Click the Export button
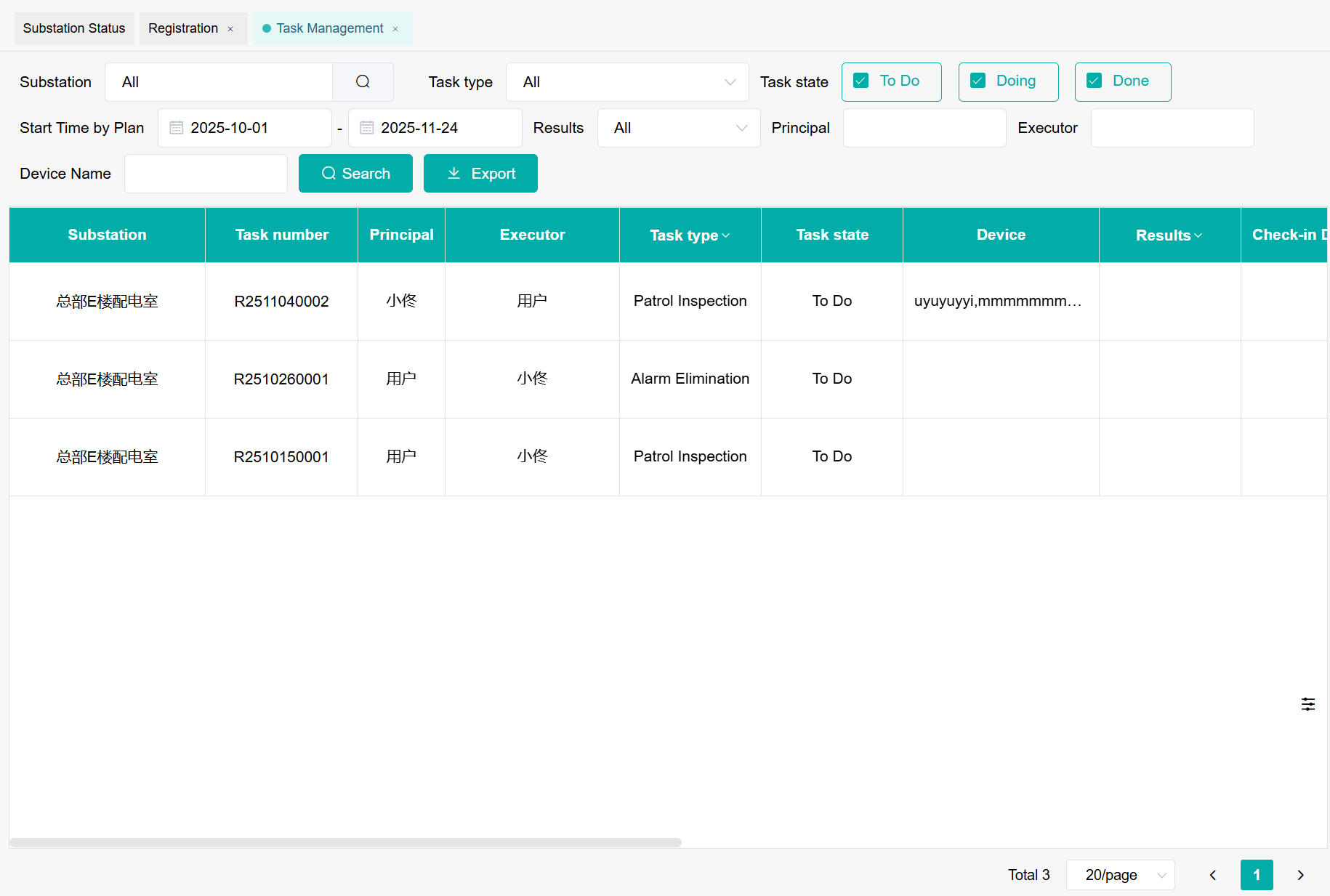The width and height of the screenshot is (1330, 896). pos(480,174)
